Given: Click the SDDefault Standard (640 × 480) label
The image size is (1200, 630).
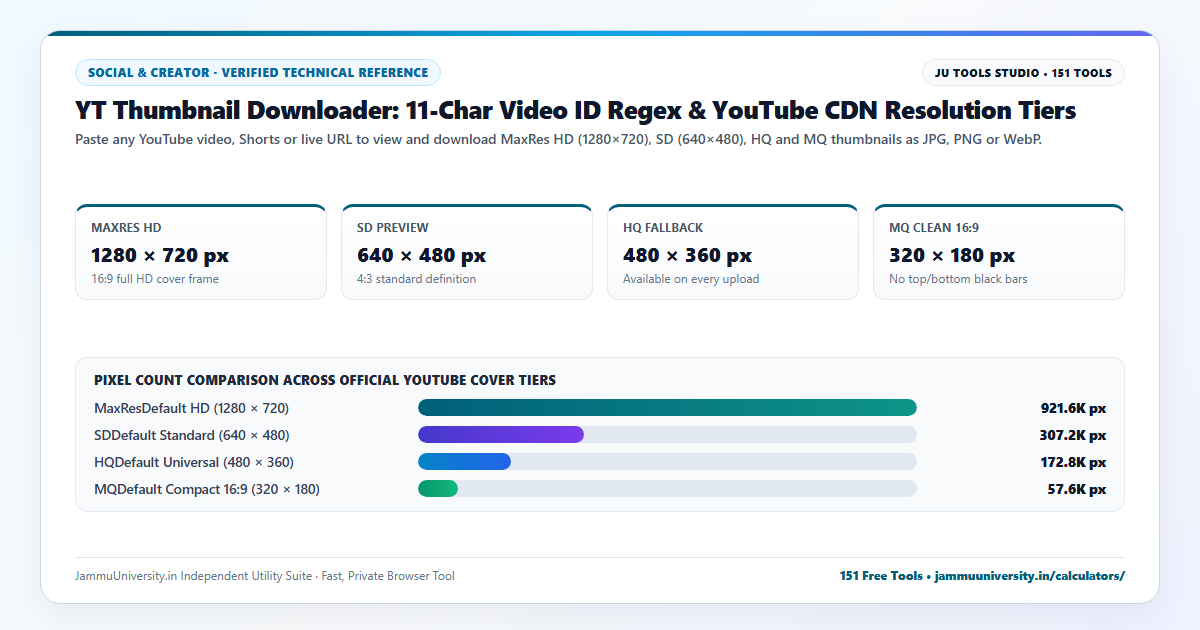Looking at the screenshot, I should 191,435.
